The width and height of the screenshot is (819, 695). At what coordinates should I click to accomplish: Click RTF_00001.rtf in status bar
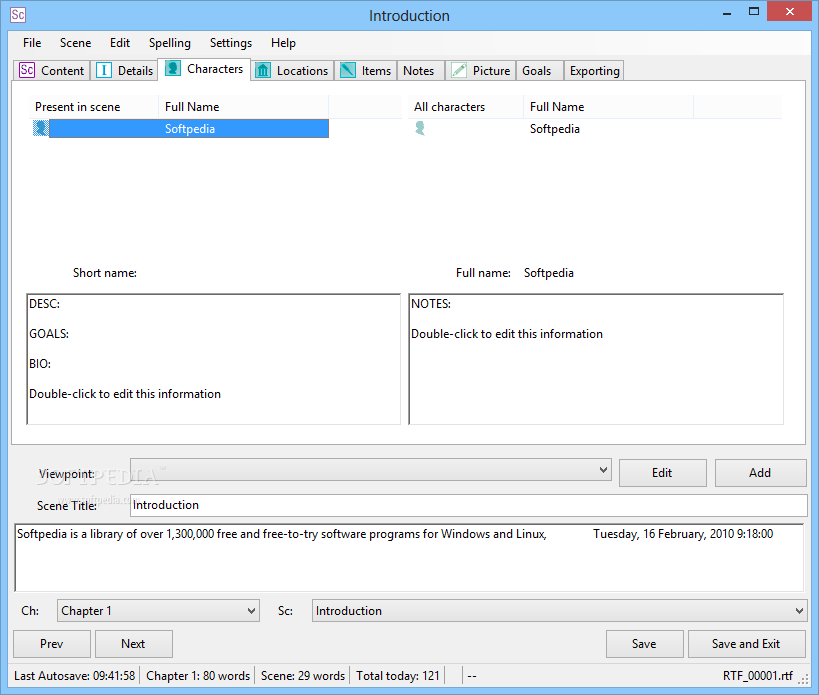[x=758, y=676]
